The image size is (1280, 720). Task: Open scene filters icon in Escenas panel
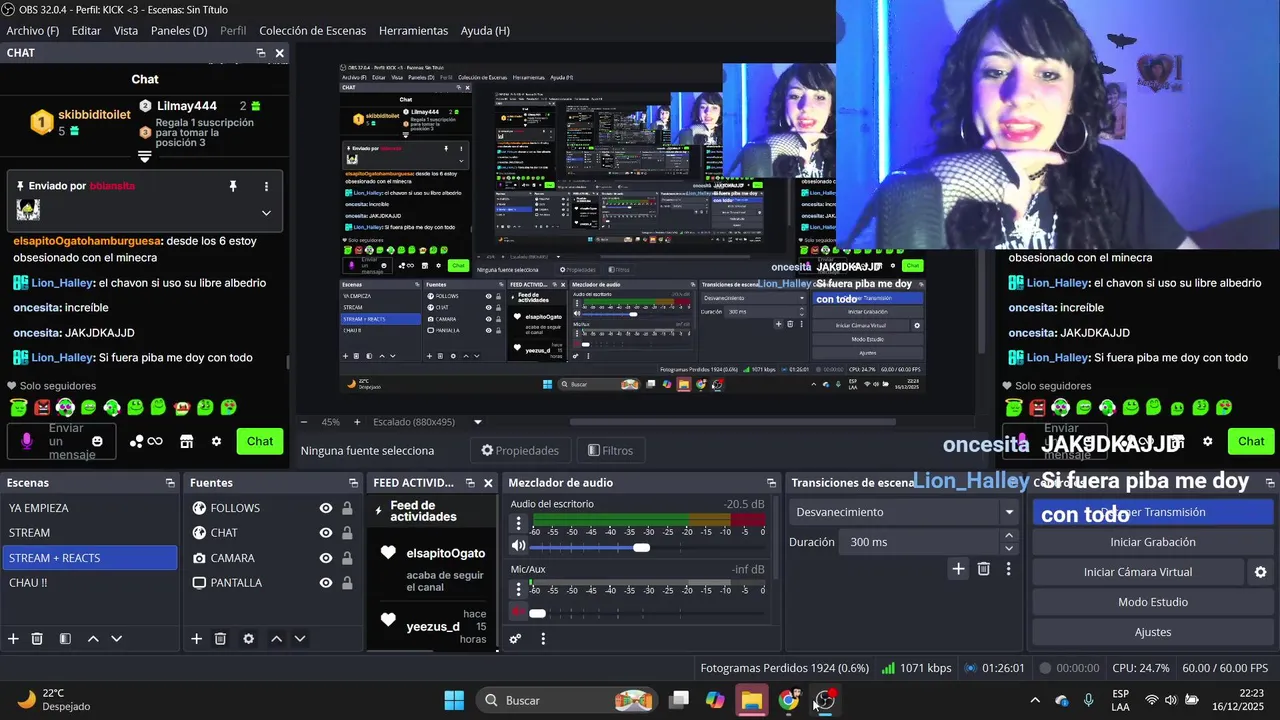(x=65, y=639)
